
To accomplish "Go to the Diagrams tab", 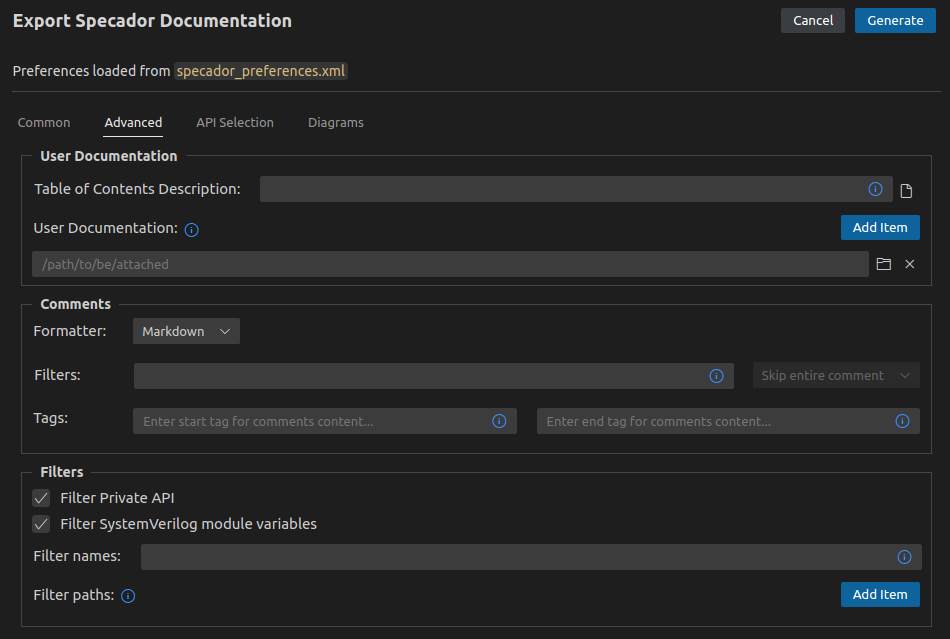I will point(335,122).
